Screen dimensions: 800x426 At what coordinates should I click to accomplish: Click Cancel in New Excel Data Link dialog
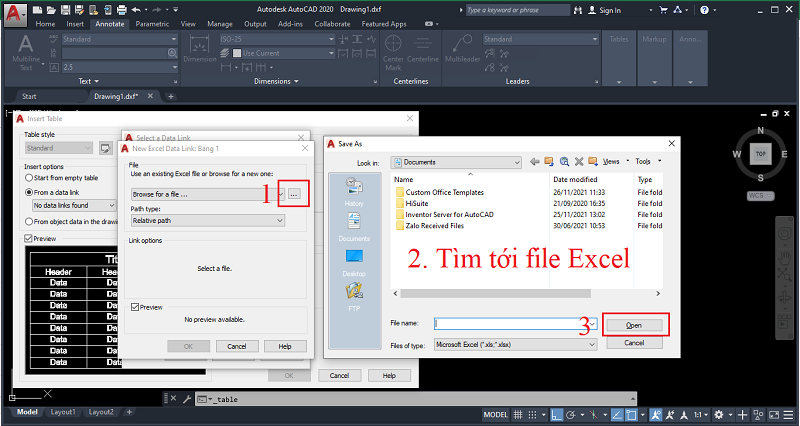[237, 346]
